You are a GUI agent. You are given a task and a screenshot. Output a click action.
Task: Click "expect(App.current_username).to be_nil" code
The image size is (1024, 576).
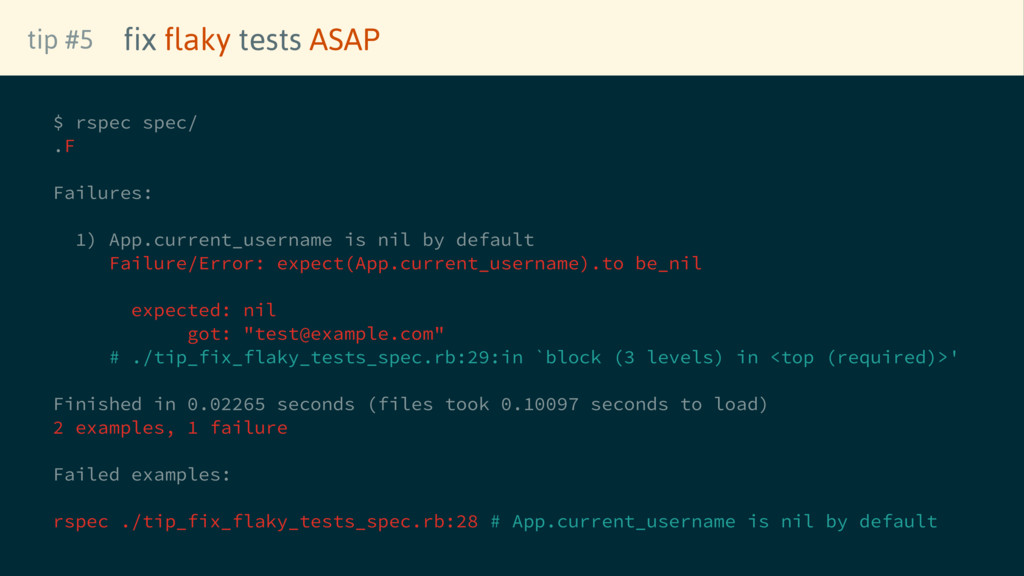tap(489, 264)
